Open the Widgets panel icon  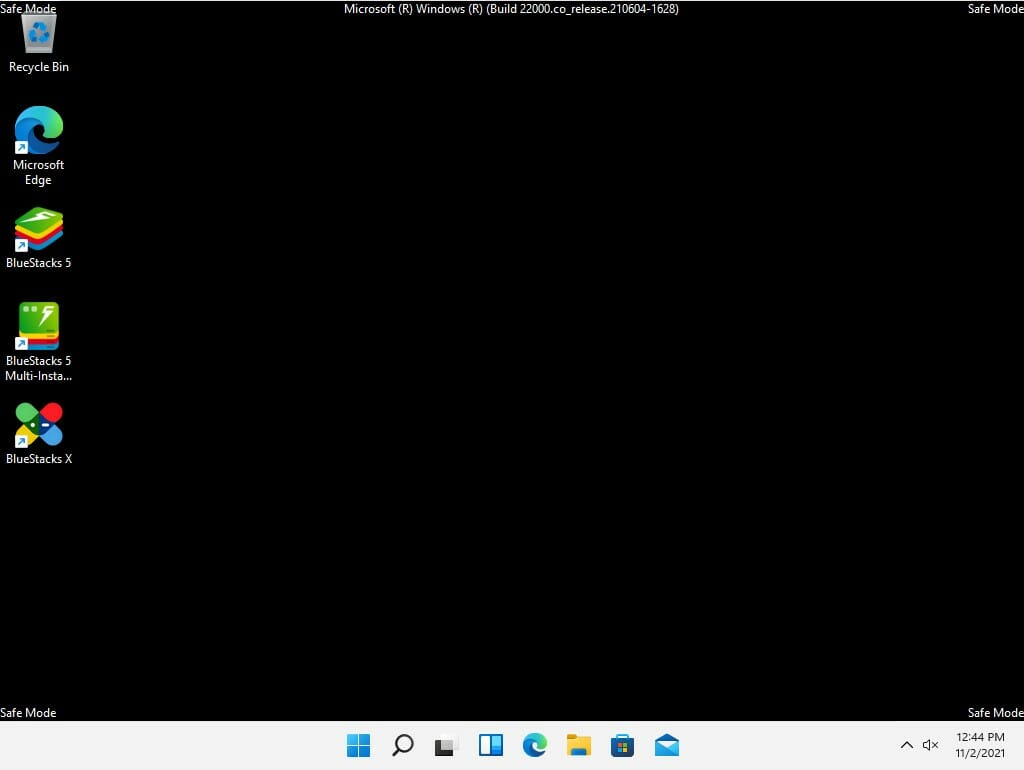pos(490,745)
